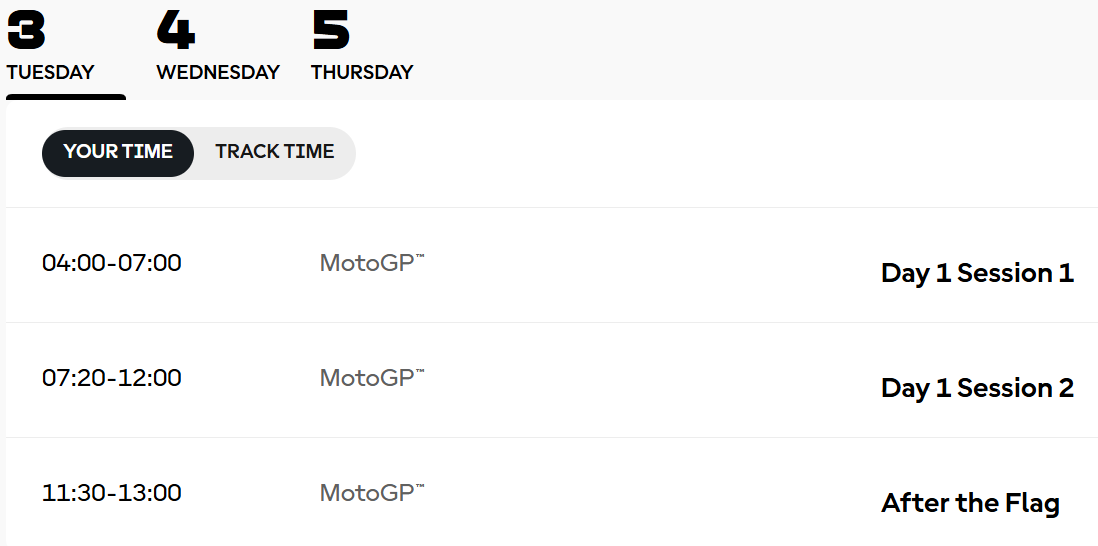This screenshot has width=1098, height=546.
Task: Click the 04:00-07:00 time slot
Action: pyautogui.click(x=112, y=263)
